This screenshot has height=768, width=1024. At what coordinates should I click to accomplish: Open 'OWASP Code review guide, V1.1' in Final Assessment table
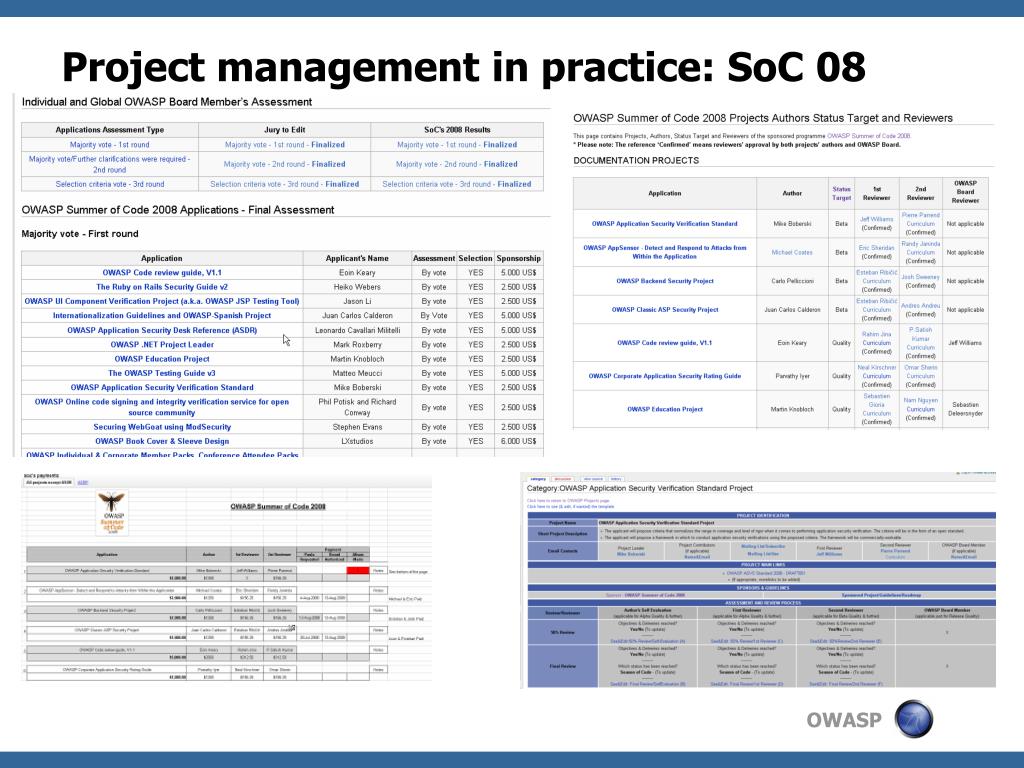162,272
